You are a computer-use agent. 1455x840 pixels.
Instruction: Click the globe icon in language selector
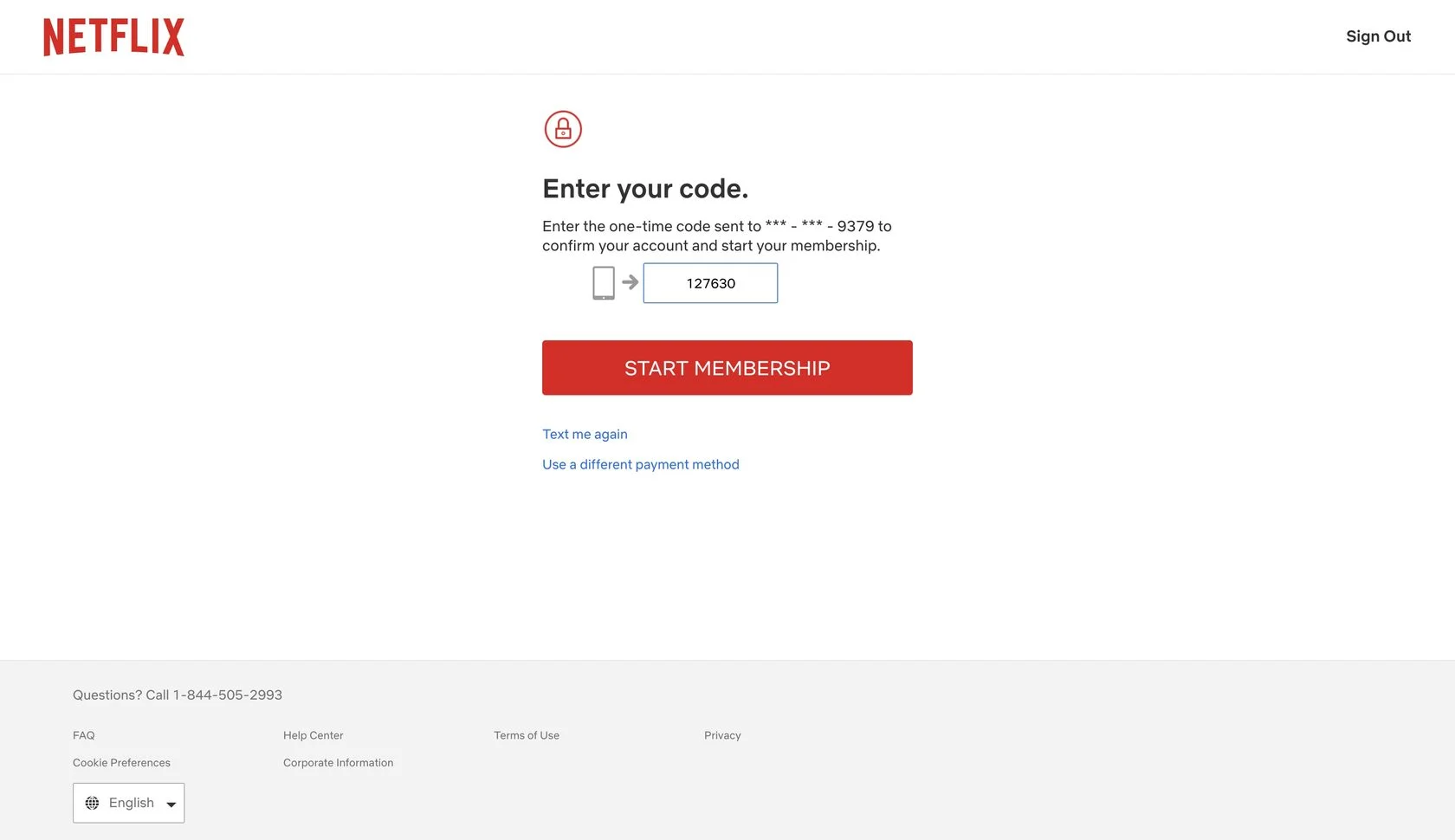(92, 803)
